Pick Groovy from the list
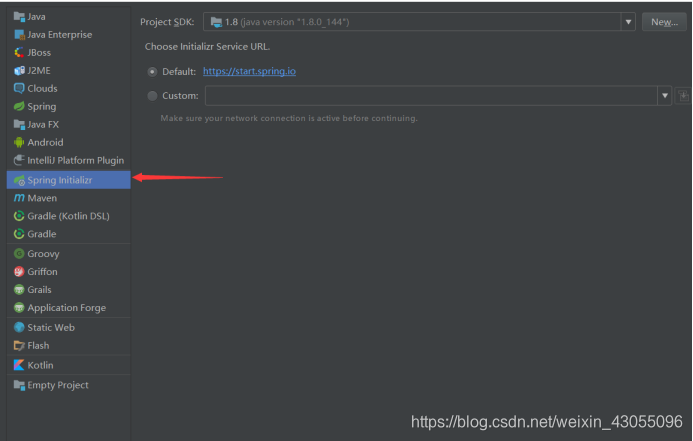The image size is (693, 441). (x=69, y=254)
